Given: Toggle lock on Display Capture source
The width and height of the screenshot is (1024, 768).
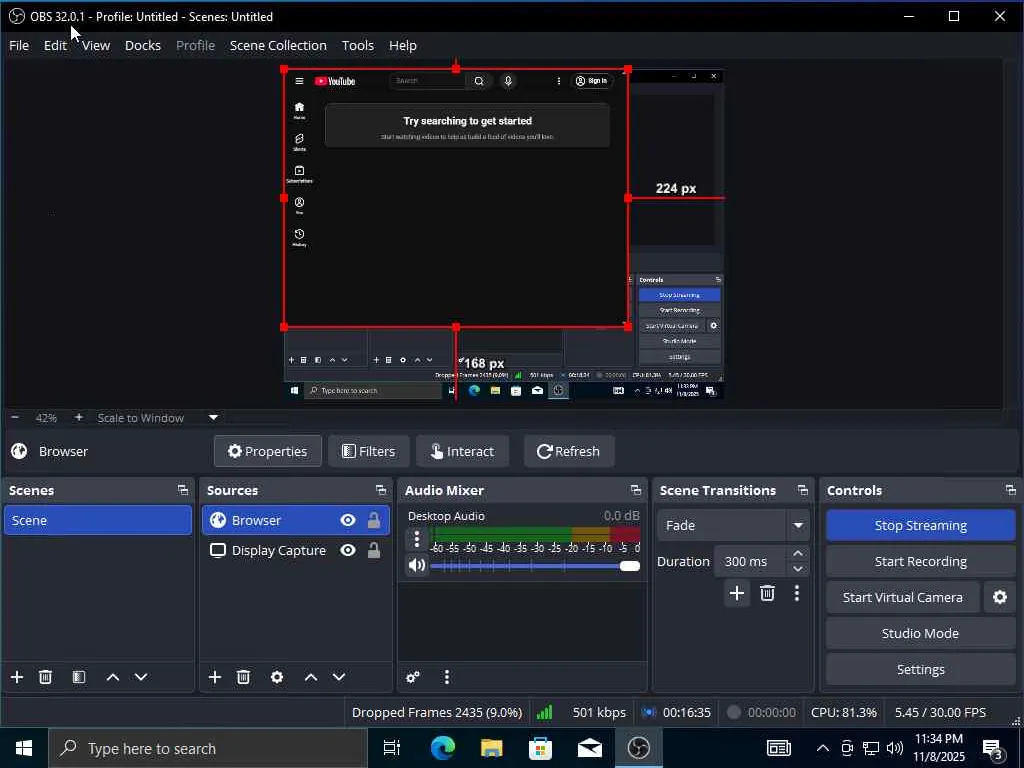Looking at the screenshot, I should tap(374, 550).
